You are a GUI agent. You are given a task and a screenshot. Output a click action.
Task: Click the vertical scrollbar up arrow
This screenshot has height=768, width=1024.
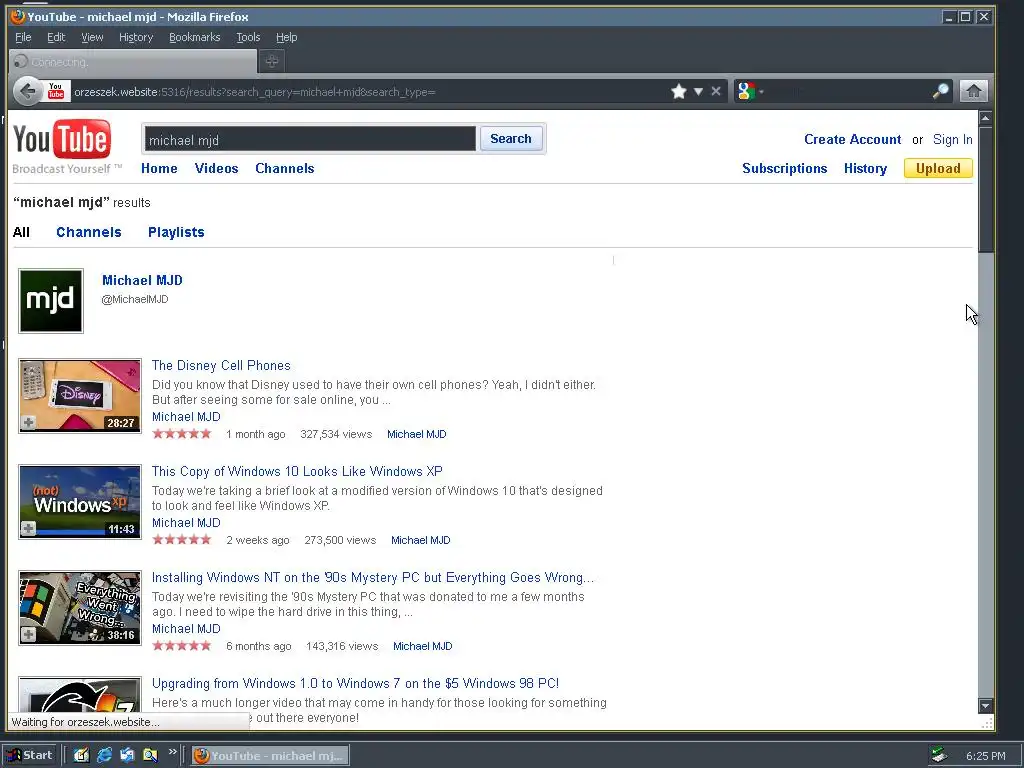985,118
